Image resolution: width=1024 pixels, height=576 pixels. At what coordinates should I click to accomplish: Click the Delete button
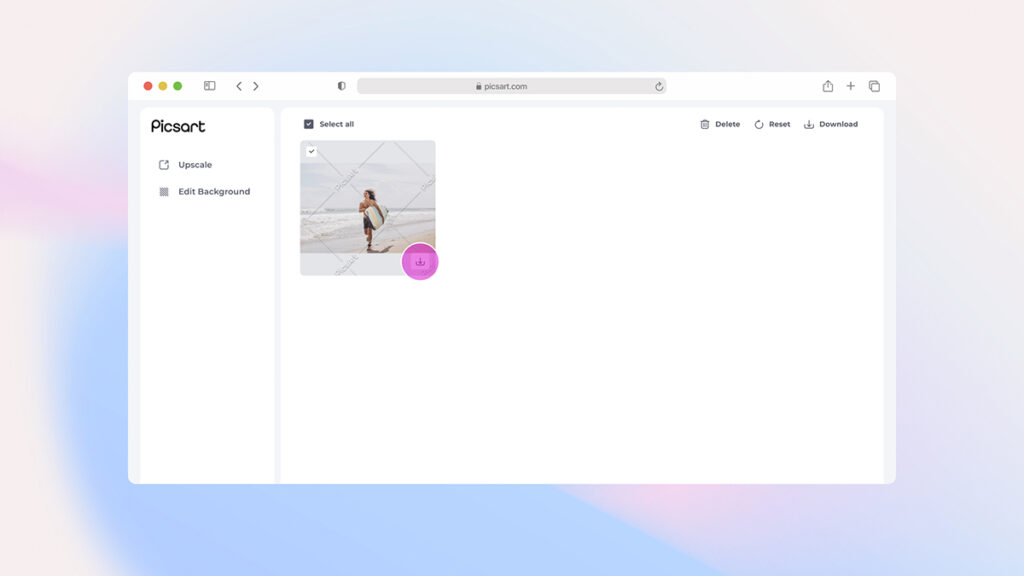(728, 124)
